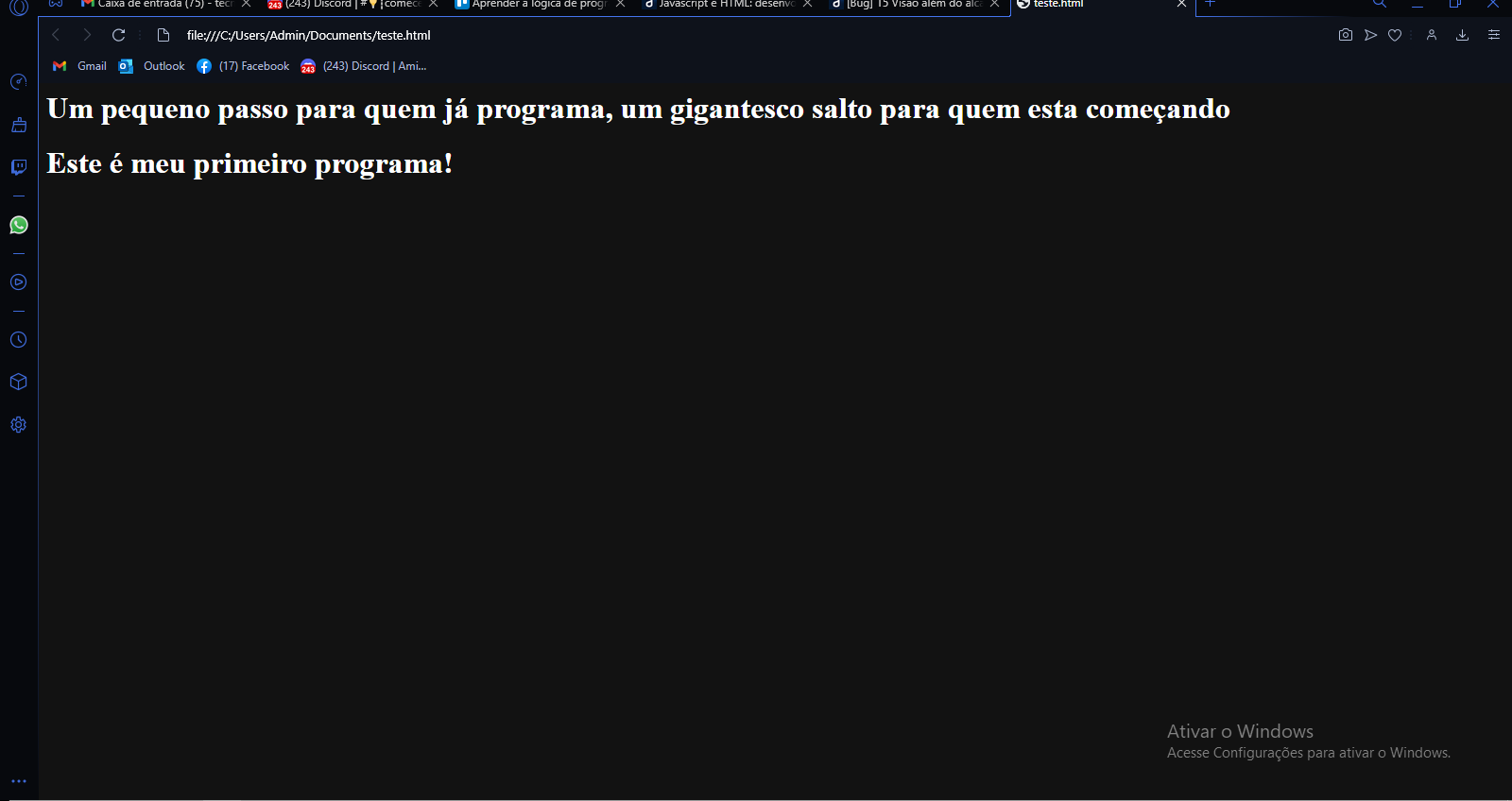Open the (17) Facebook bookmark
The width and height of the screenshot is (1512, 801).
244,66
